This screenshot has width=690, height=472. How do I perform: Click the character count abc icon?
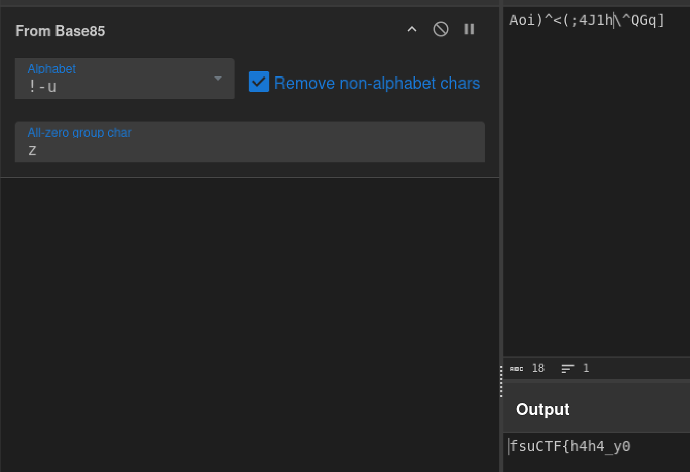[516, 369]
